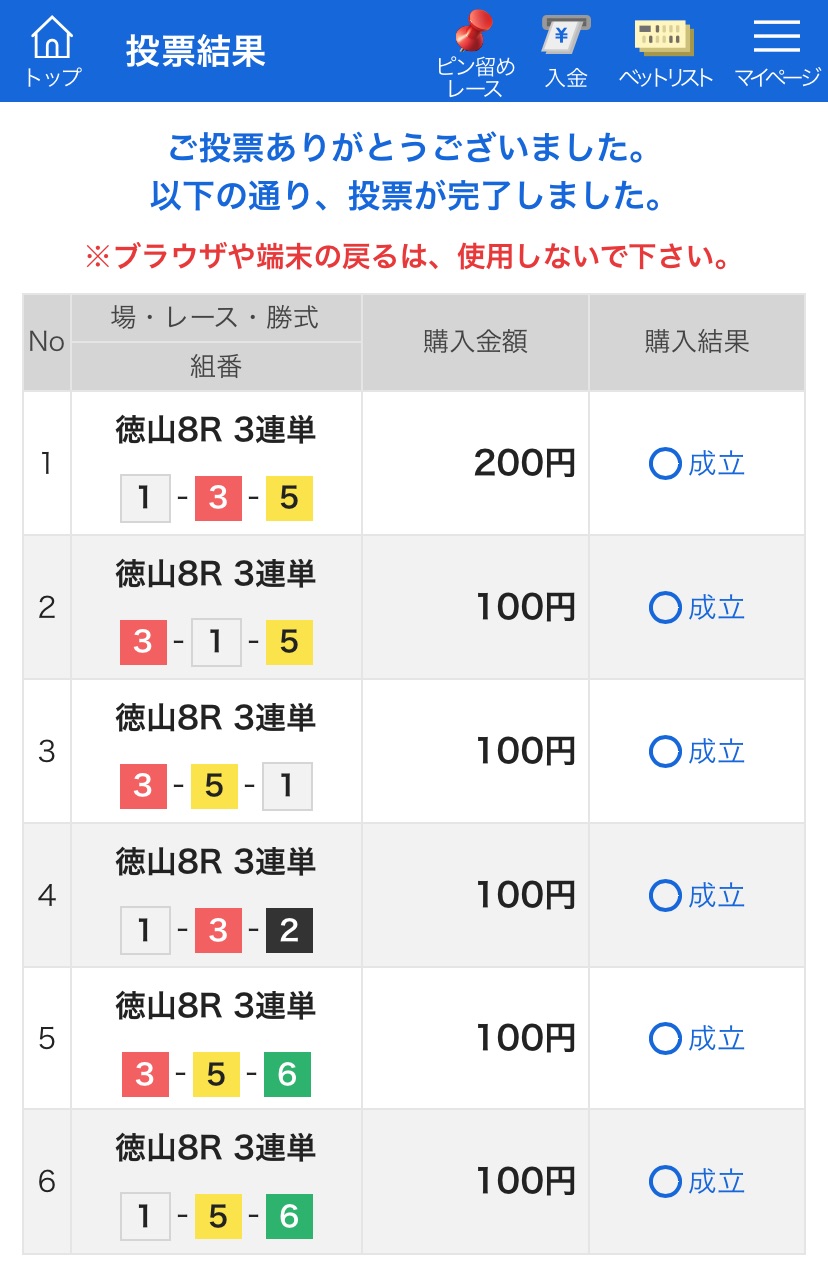Screen dimensions: 828x1281
Task: Select the red 3 boat badge in row 1
Action: click(x=218, y=498)
